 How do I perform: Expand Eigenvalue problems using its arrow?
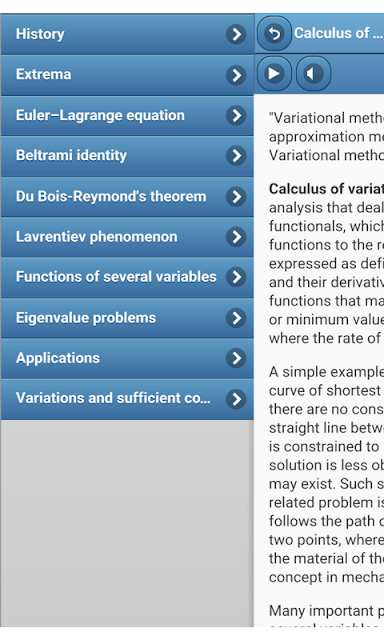click(236, 318)
